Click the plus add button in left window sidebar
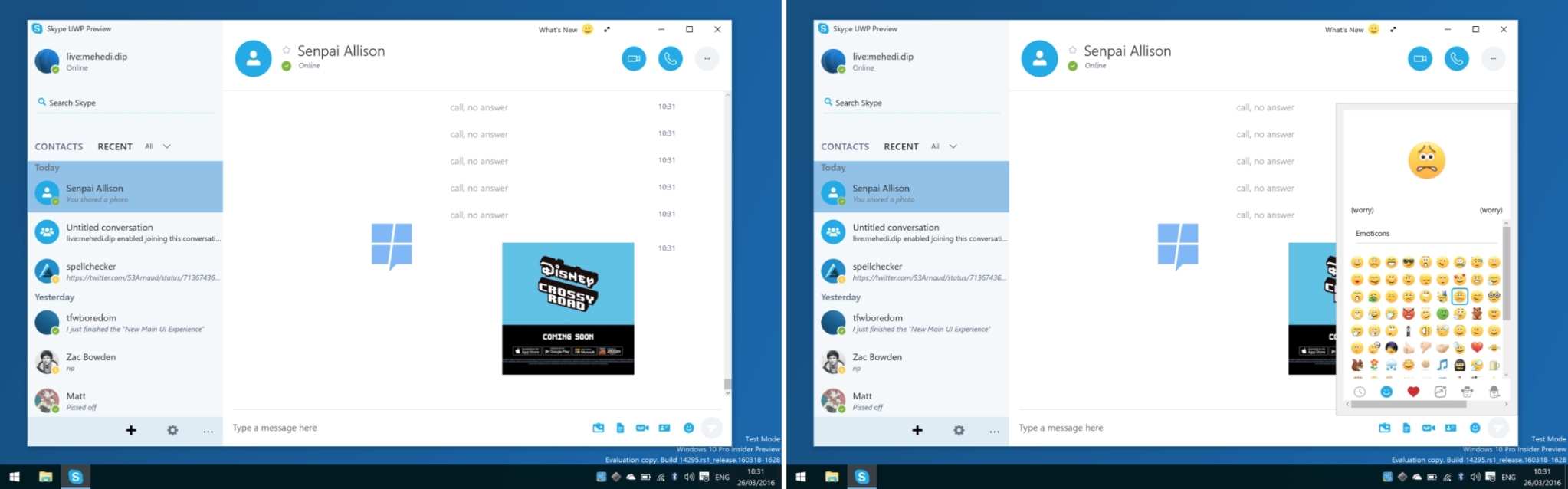Viewport: 1568px width, 489px height. point(131,430)
